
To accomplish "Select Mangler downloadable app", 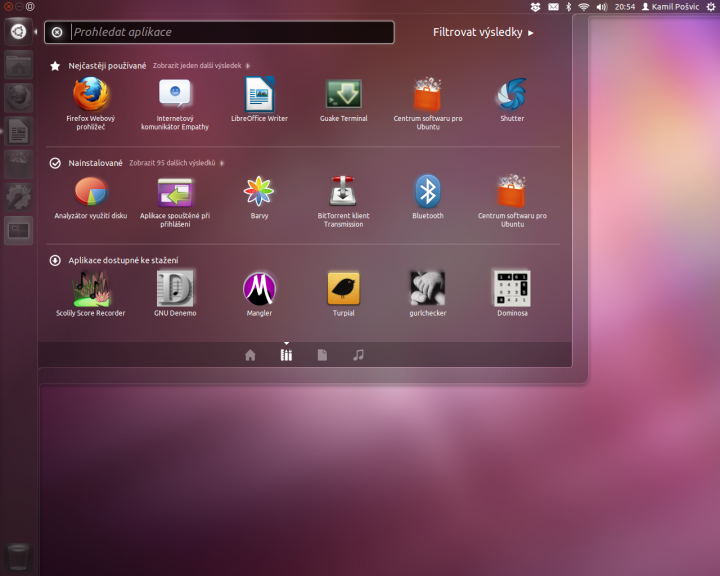I will pos(259,294).
